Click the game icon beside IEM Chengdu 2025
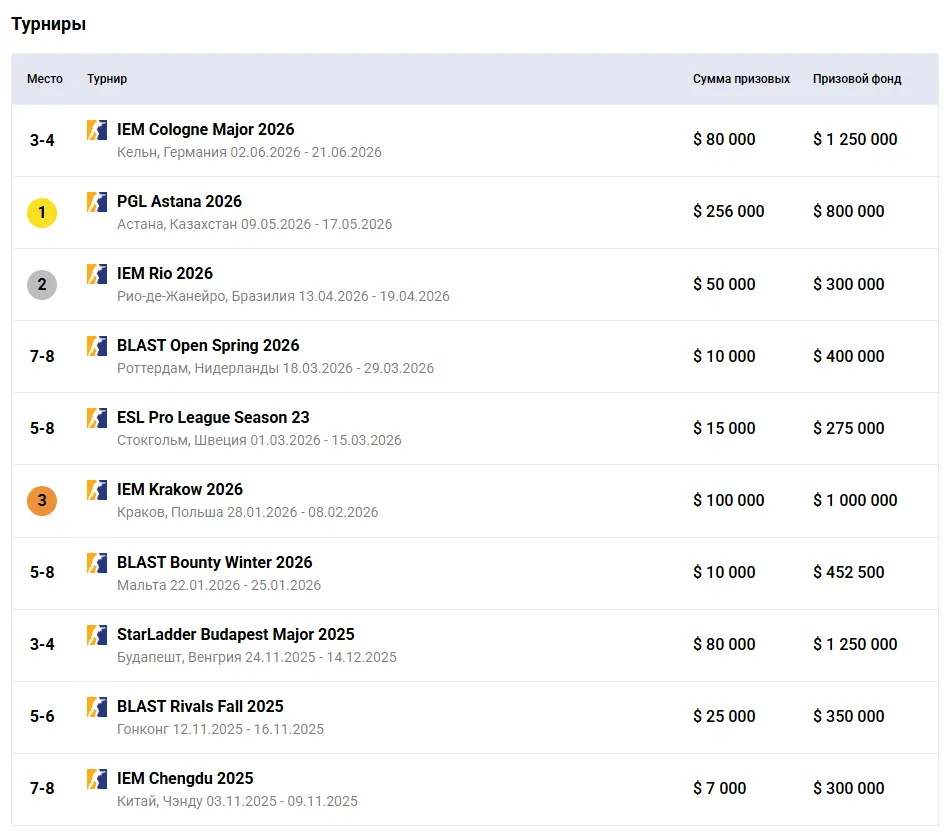 coord(97,778)
